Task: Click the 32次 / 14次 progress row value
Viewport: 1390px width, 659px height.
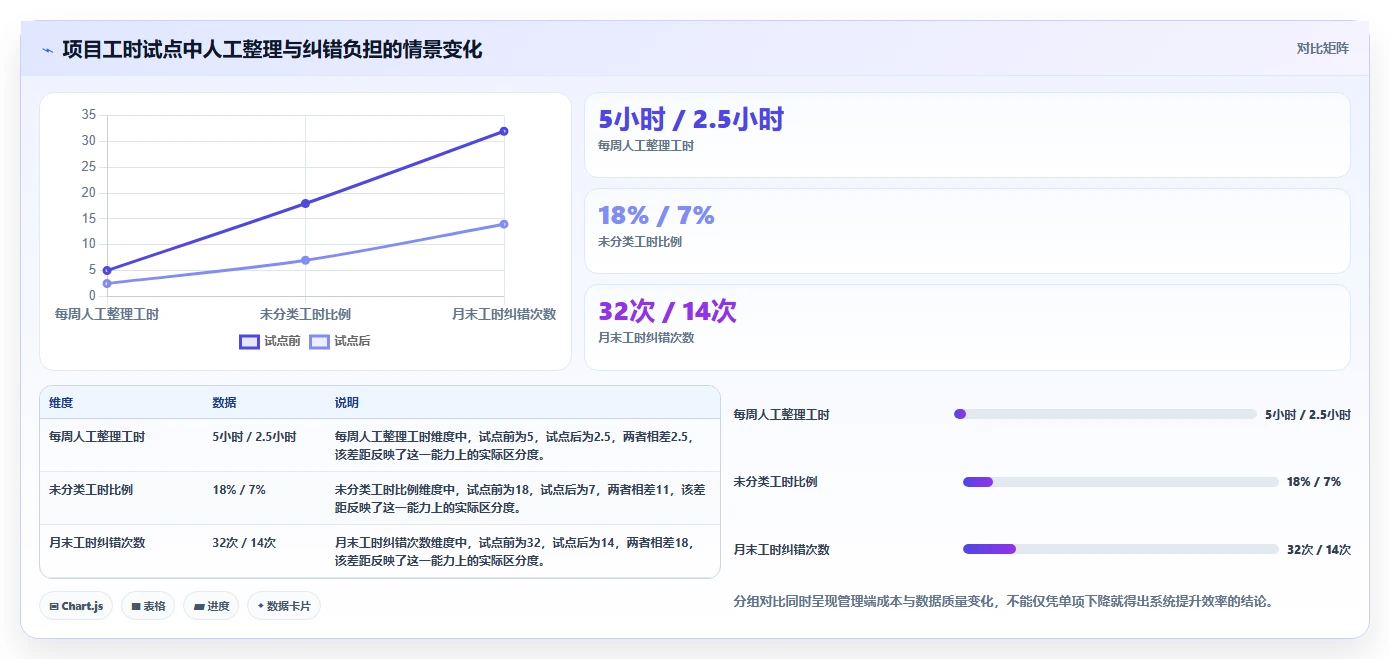Action: click(x=1319, y=550)
